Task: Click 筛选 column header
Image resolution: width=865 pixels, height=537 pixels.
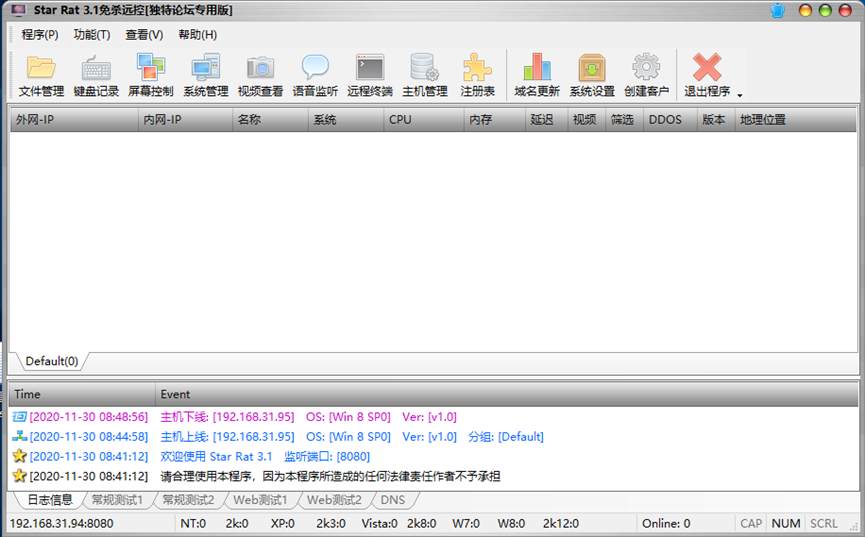Action: (624, 120)
